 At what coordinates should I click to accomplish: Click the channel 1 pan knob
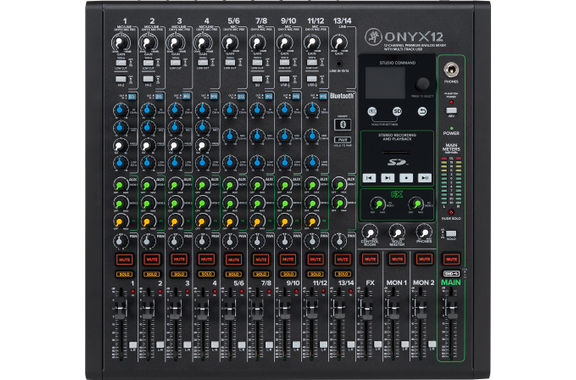(120, 241)
